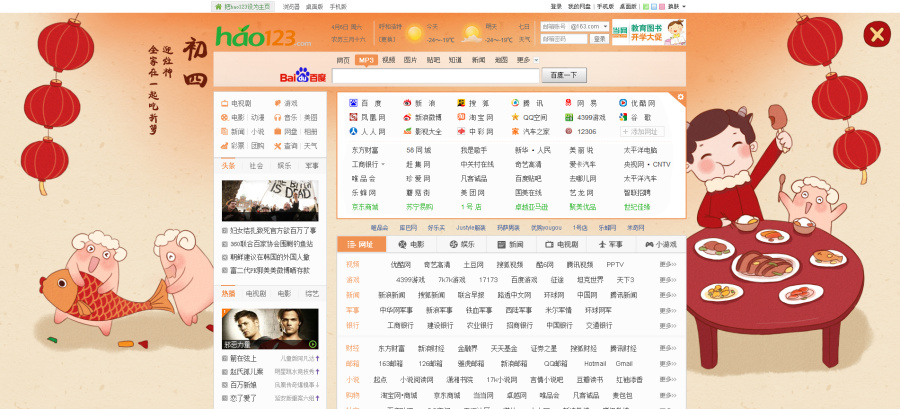Viewport: 900px width, 409px height.
Task: Open the 新浪微博 icon link
Action: coord(407,117)
